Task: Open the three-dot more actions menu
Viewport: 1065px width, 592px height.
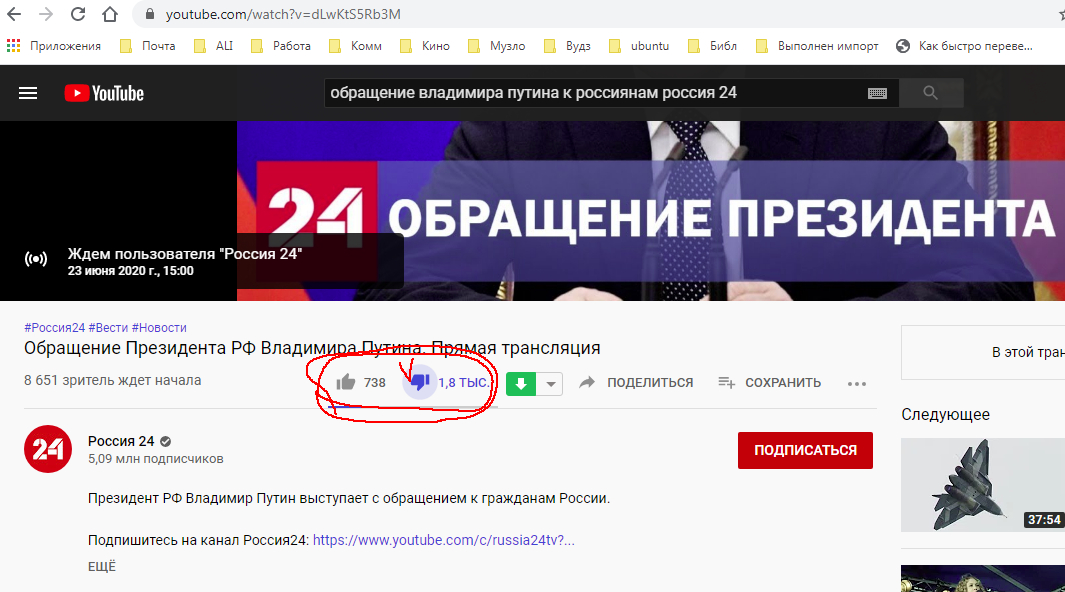Action: pyautogui.click(x=856, y=384)
